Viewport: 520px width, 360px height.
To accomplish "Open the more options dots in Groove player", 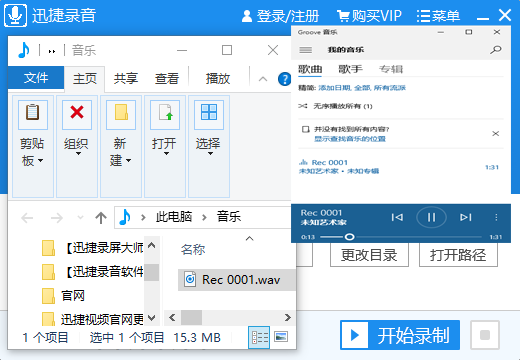I will [496, 217].
